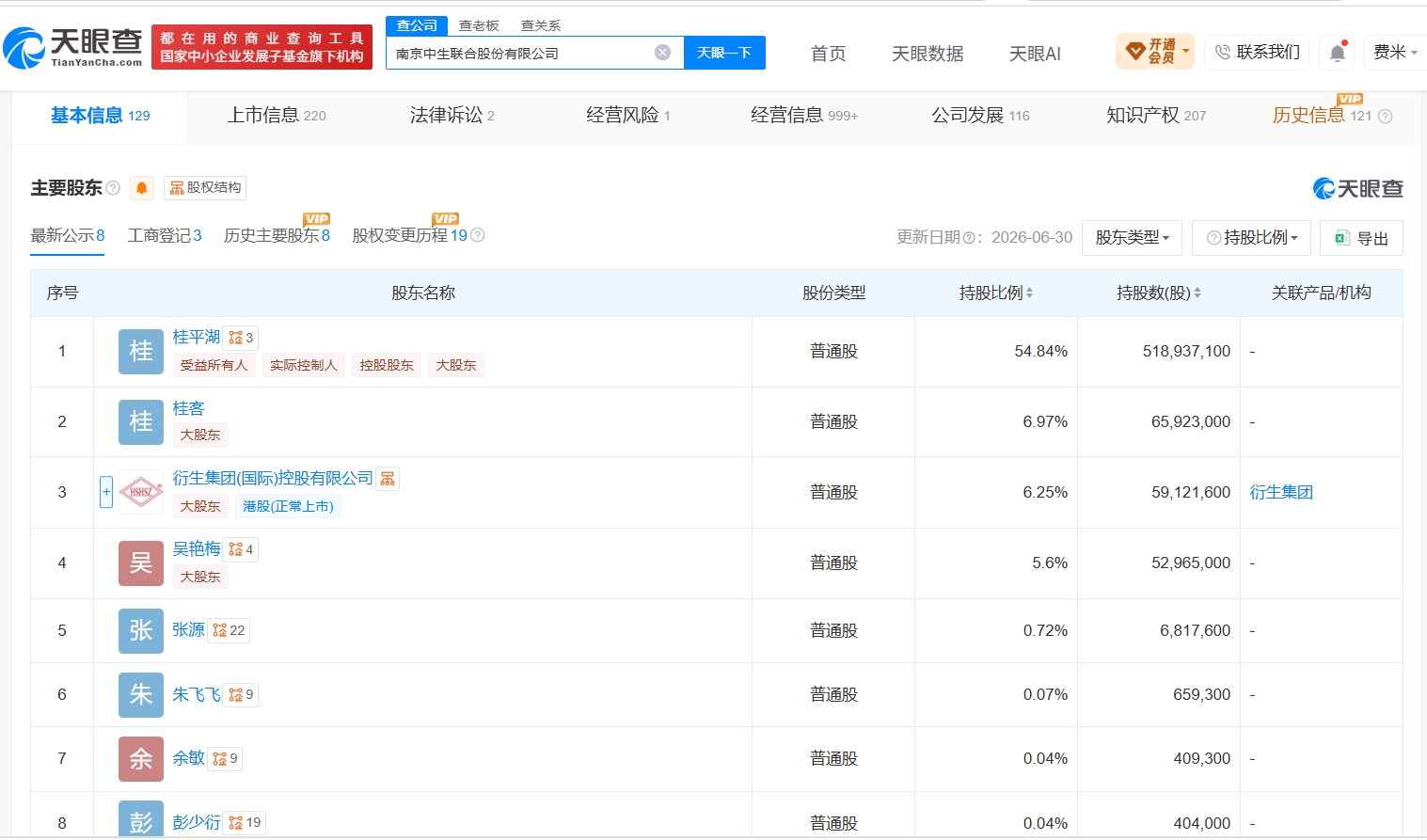Click the orange alert bell beside 主要股东
Viewport: 1427px width, 840px height.
click(x=142, y=188)
